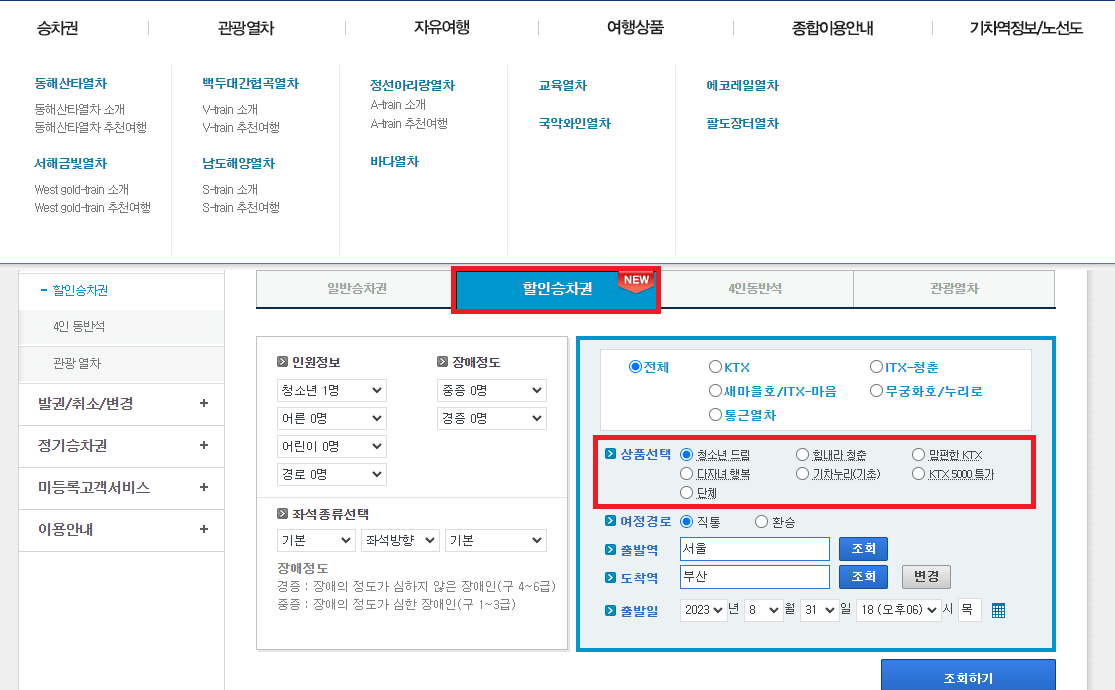The image size is (1115, 690).
Task: Click the 서울 departure station input field
Action: (754, 548)
